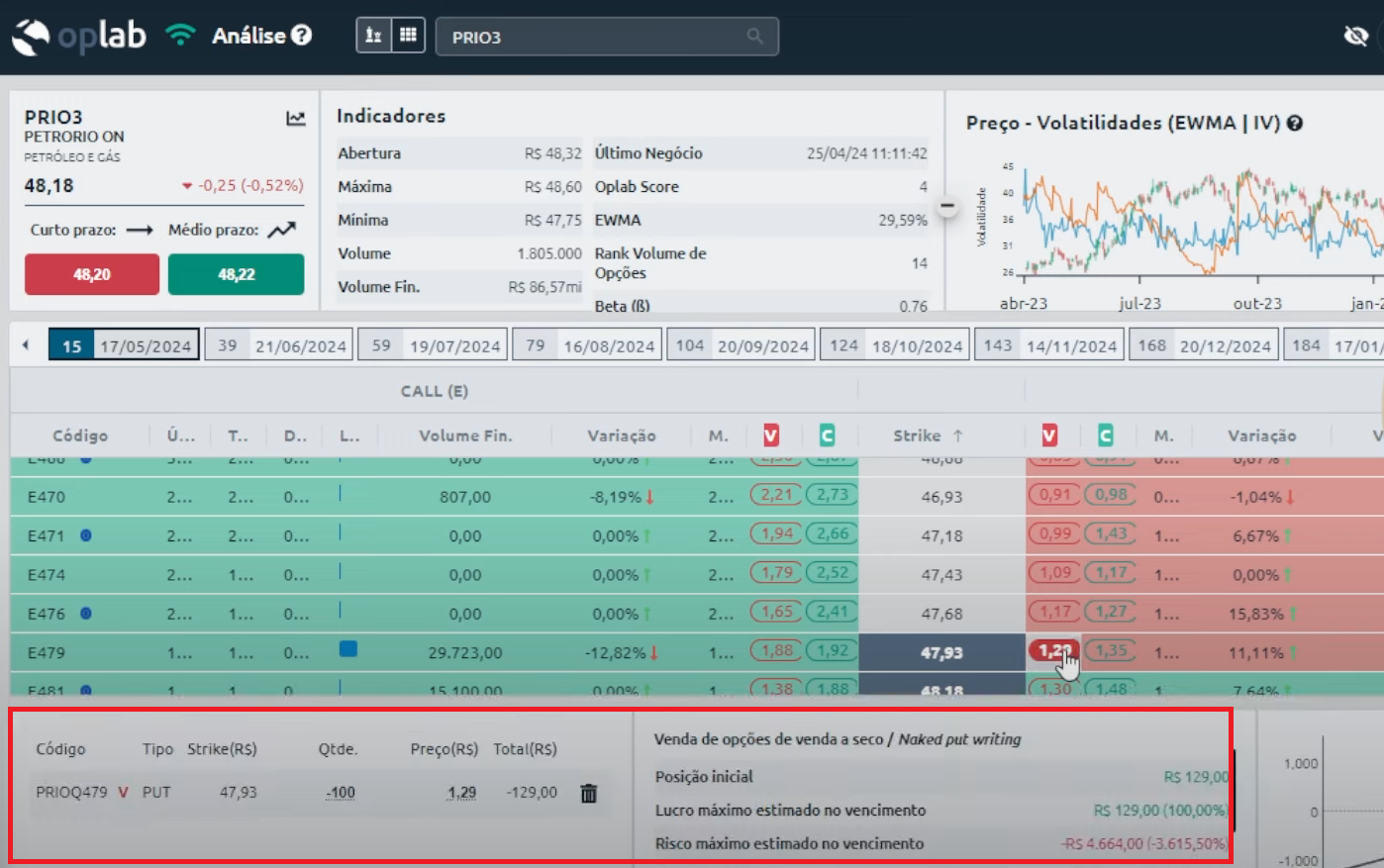
Task: Toggle hide values eye icon
Action: click(x=1355, y=37)
